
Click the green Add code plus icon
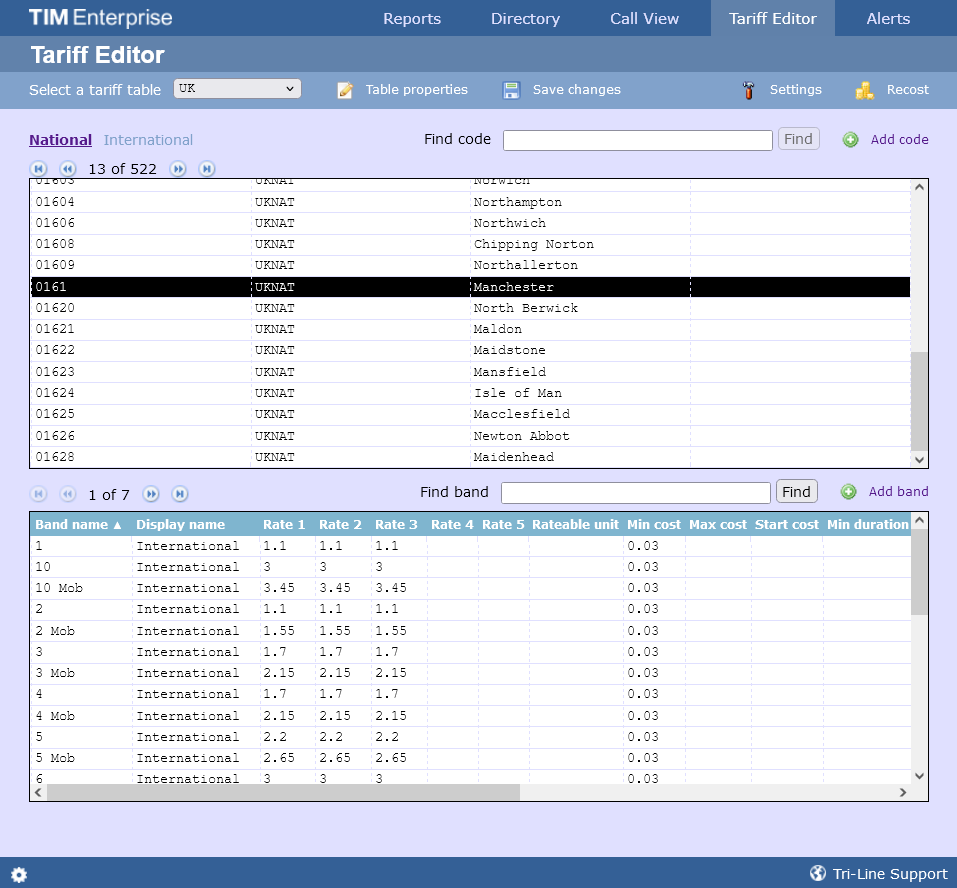[x=850, y=140]
